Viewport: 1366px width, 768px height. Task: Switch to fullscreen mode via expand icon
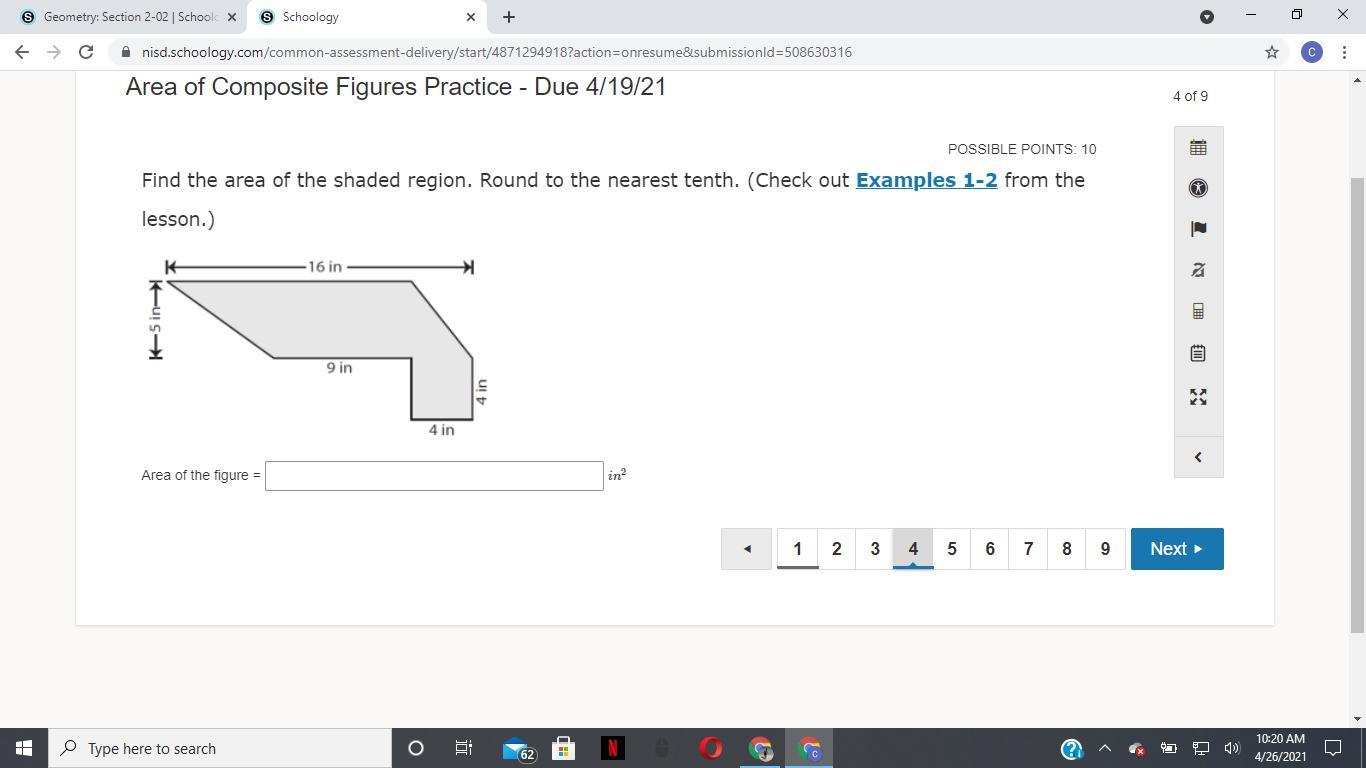(x=1198, y=397)
